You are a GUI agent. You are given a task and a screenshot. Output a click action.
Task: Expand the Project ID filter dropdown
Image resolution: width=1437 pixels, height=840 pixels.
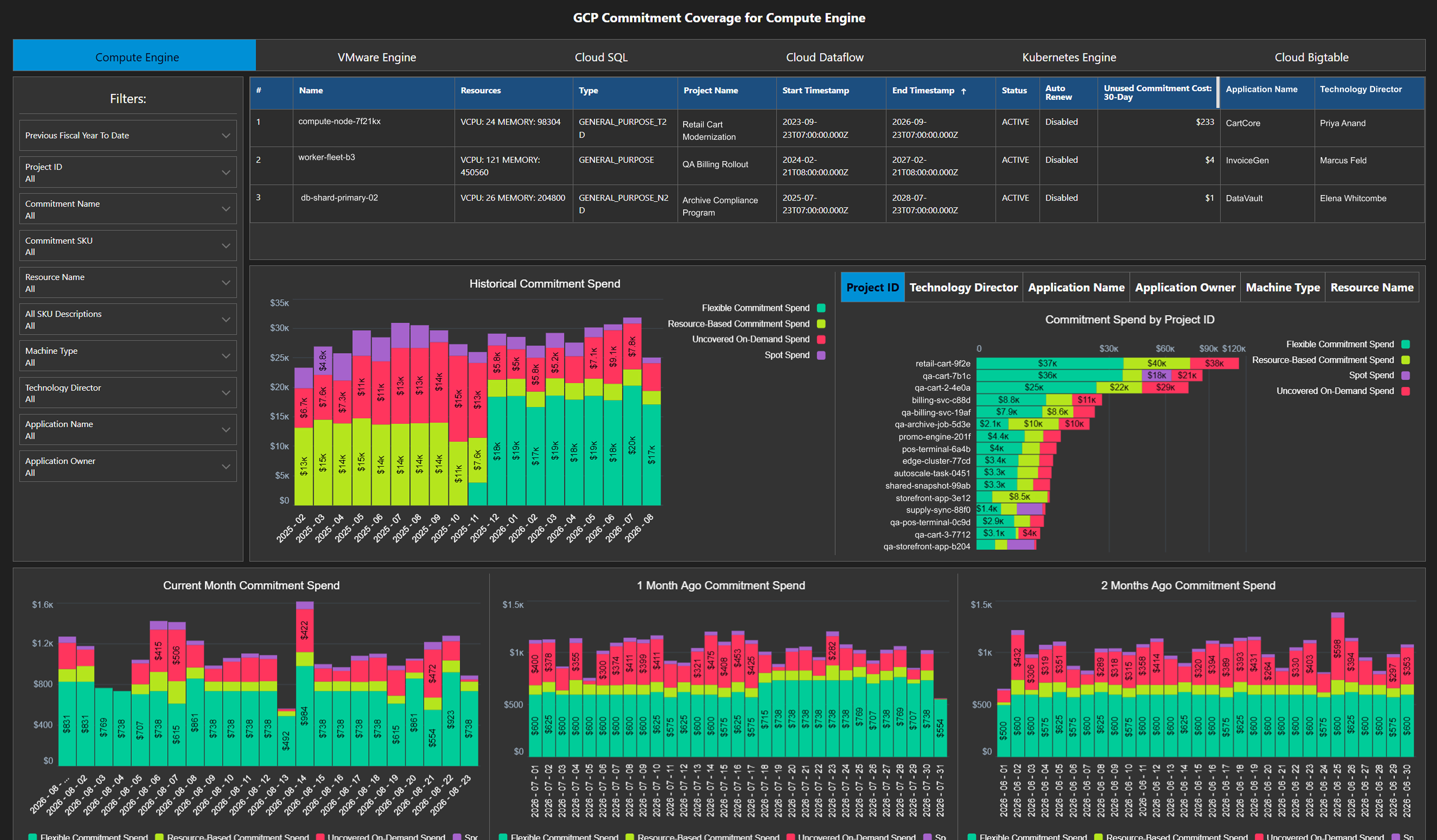click(x=128, y=172)
